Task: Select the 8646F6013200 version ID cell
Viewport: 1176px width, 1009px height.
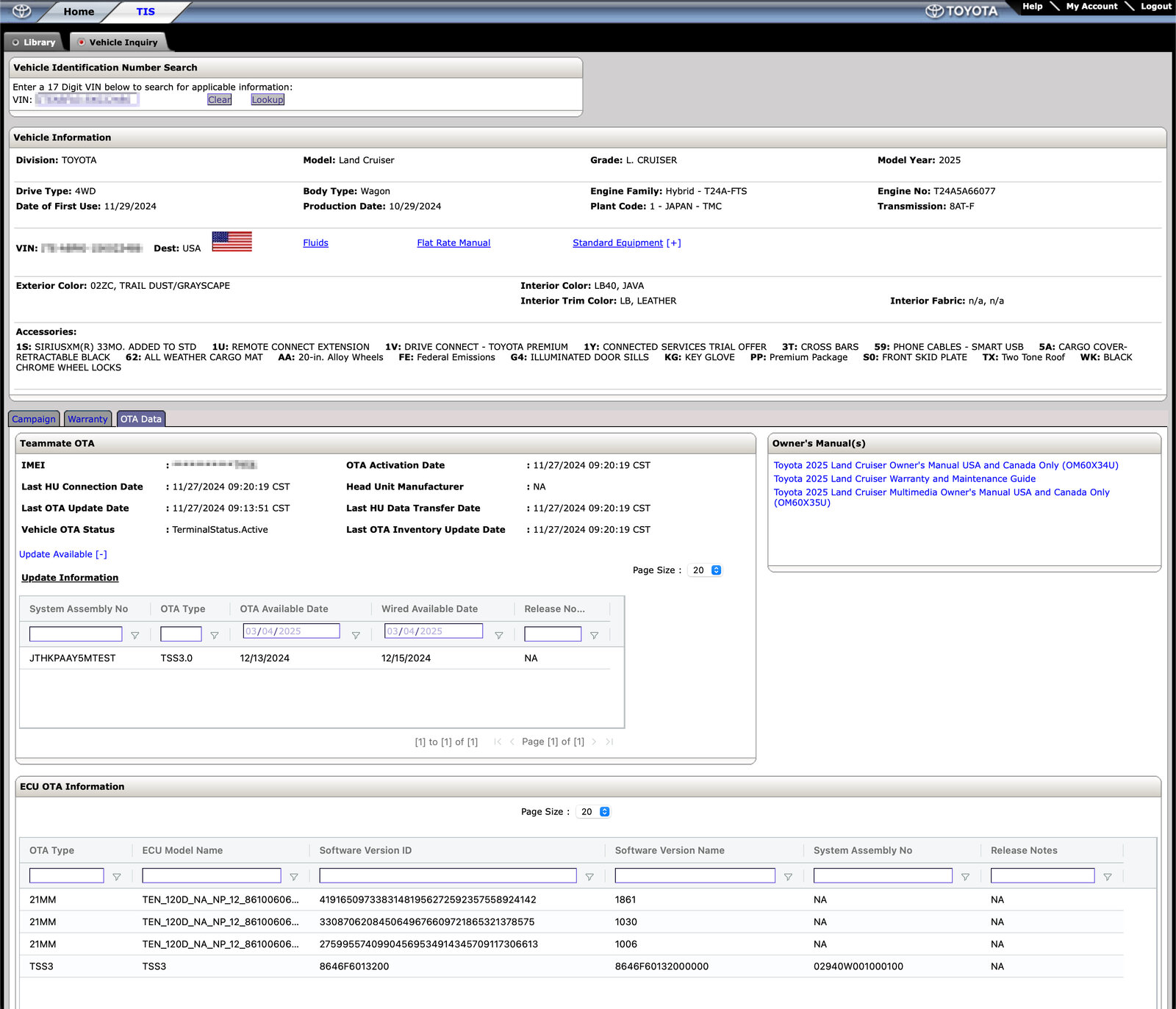Action: (x=354, y=966)
